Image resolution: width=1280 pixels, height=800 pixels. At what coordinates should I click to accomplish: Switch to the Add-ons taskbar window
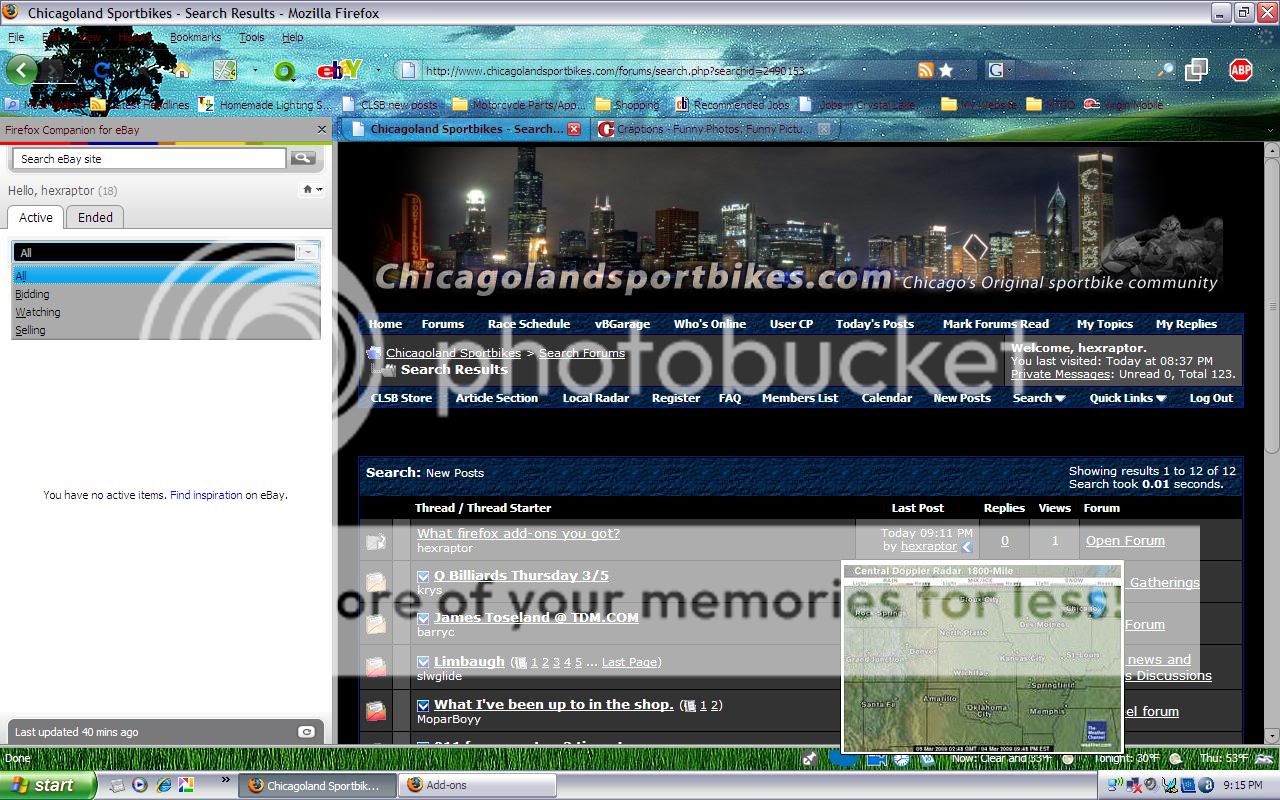click(477, 785)
